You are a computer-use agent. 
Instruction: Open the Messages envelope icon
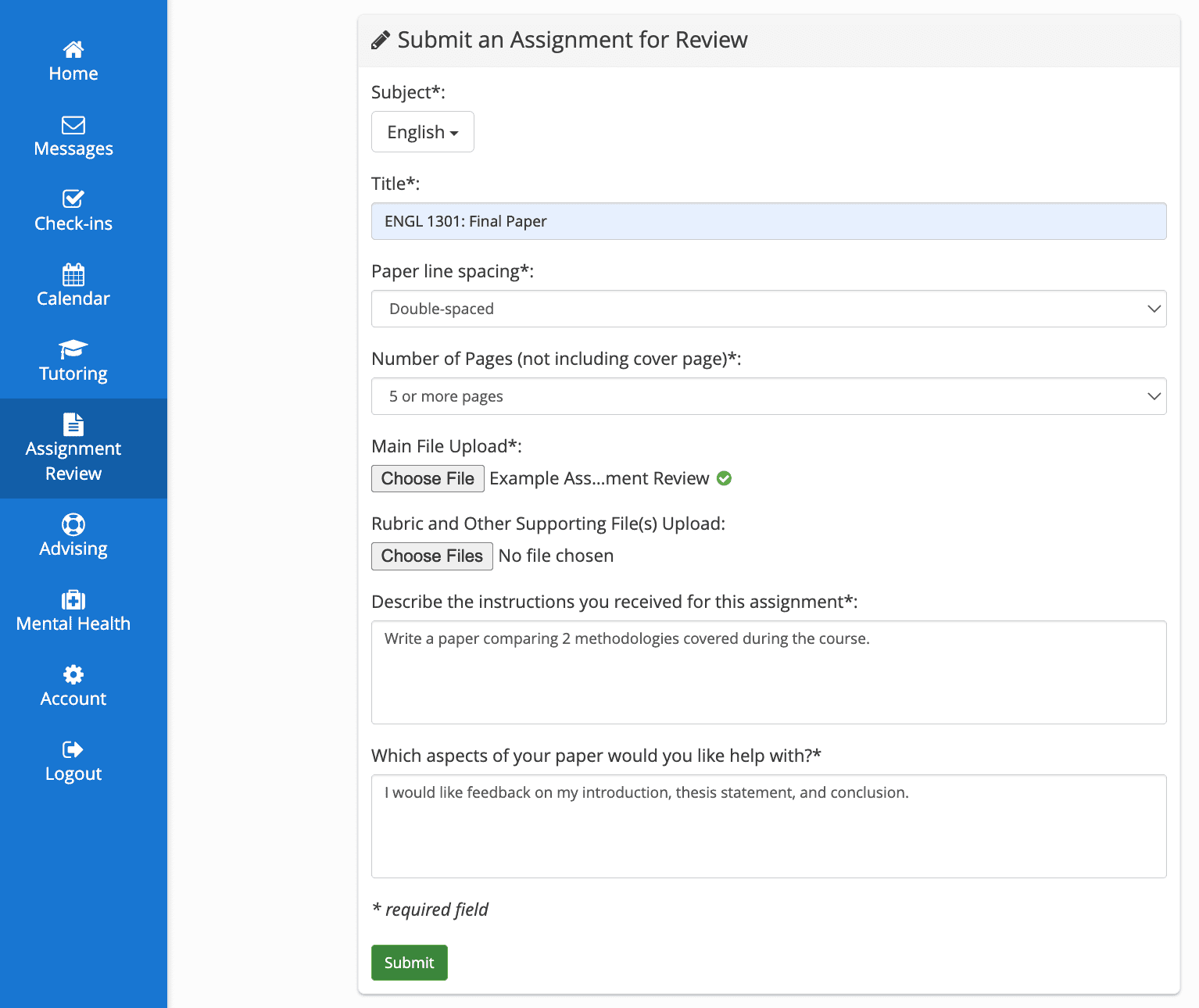(73, 125)
